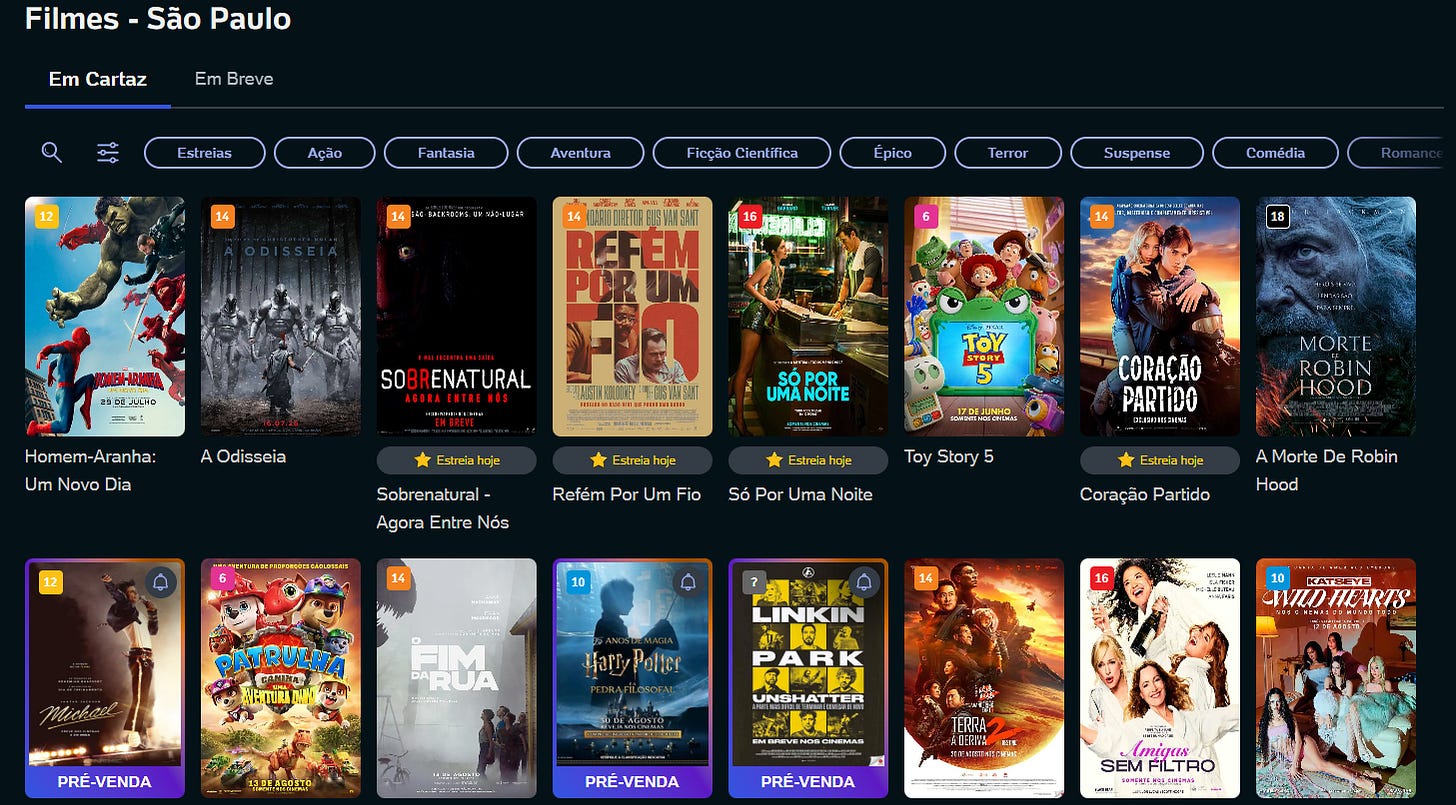This screenshot has width=1456, height=805.
Task: Click the 18 age rating badge on Robin Hood
Action: click(1276, 216)
